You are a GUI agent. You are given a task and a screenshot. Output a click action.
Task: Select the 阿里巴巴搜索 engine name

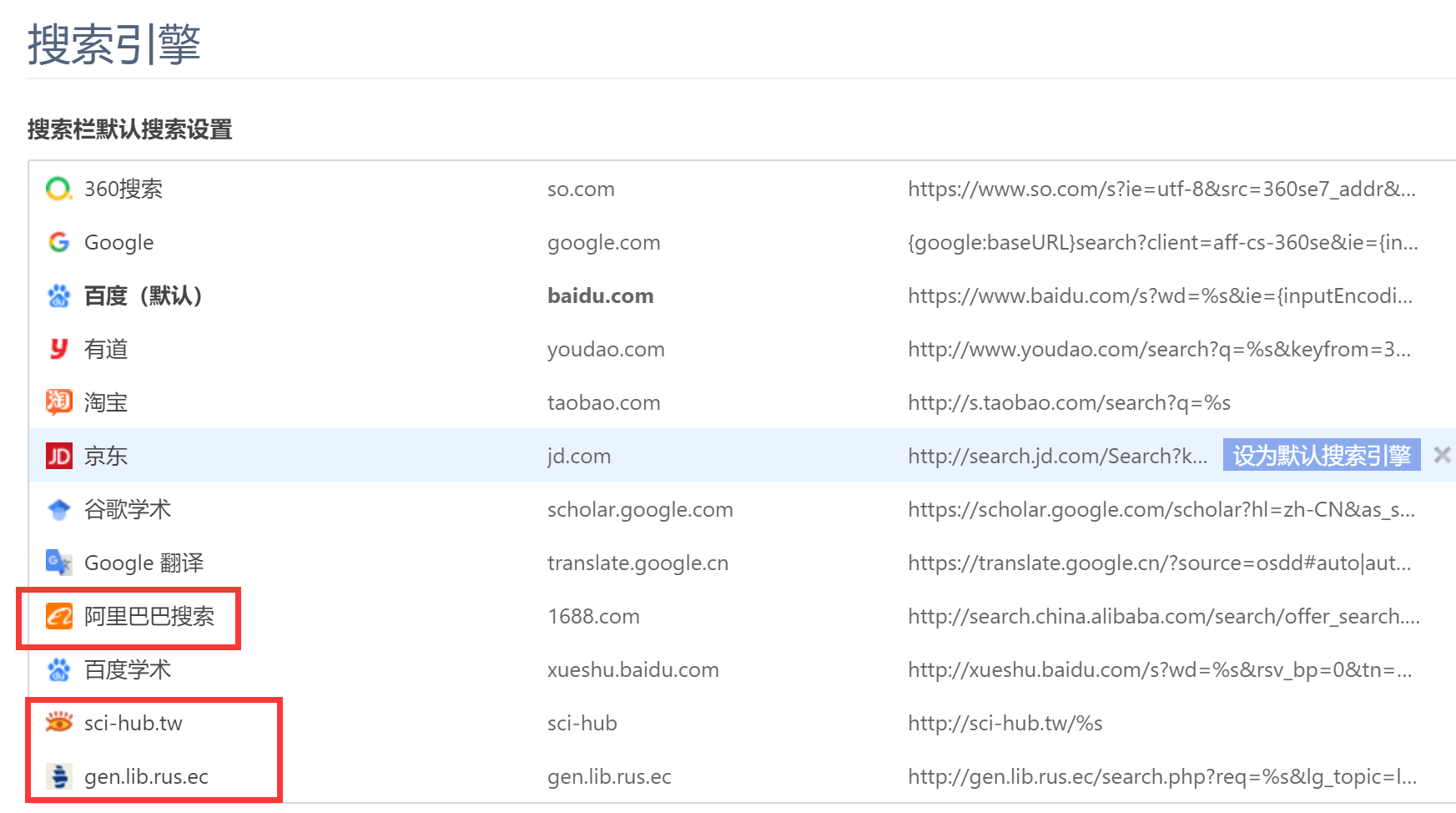(x=149, y=616)
